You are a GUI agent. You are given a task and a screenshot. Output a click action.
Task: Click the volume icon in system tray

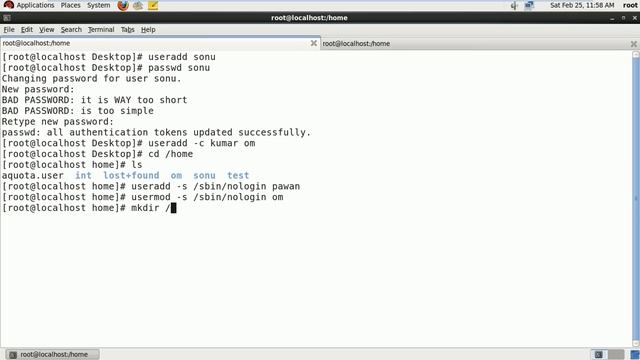pyautogui.click(x=514, y=5)
